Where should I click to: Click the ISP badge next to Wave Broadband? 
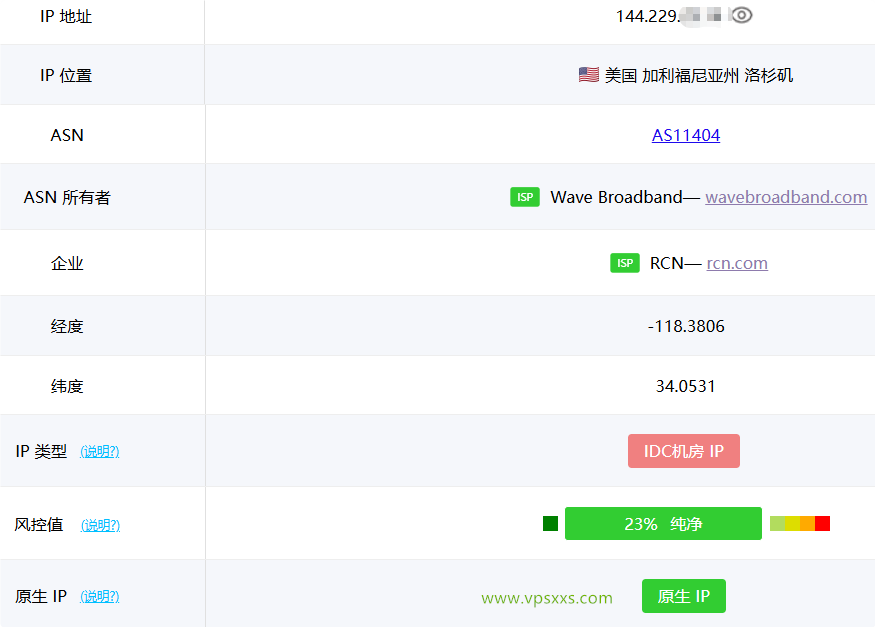coord(525,197)
